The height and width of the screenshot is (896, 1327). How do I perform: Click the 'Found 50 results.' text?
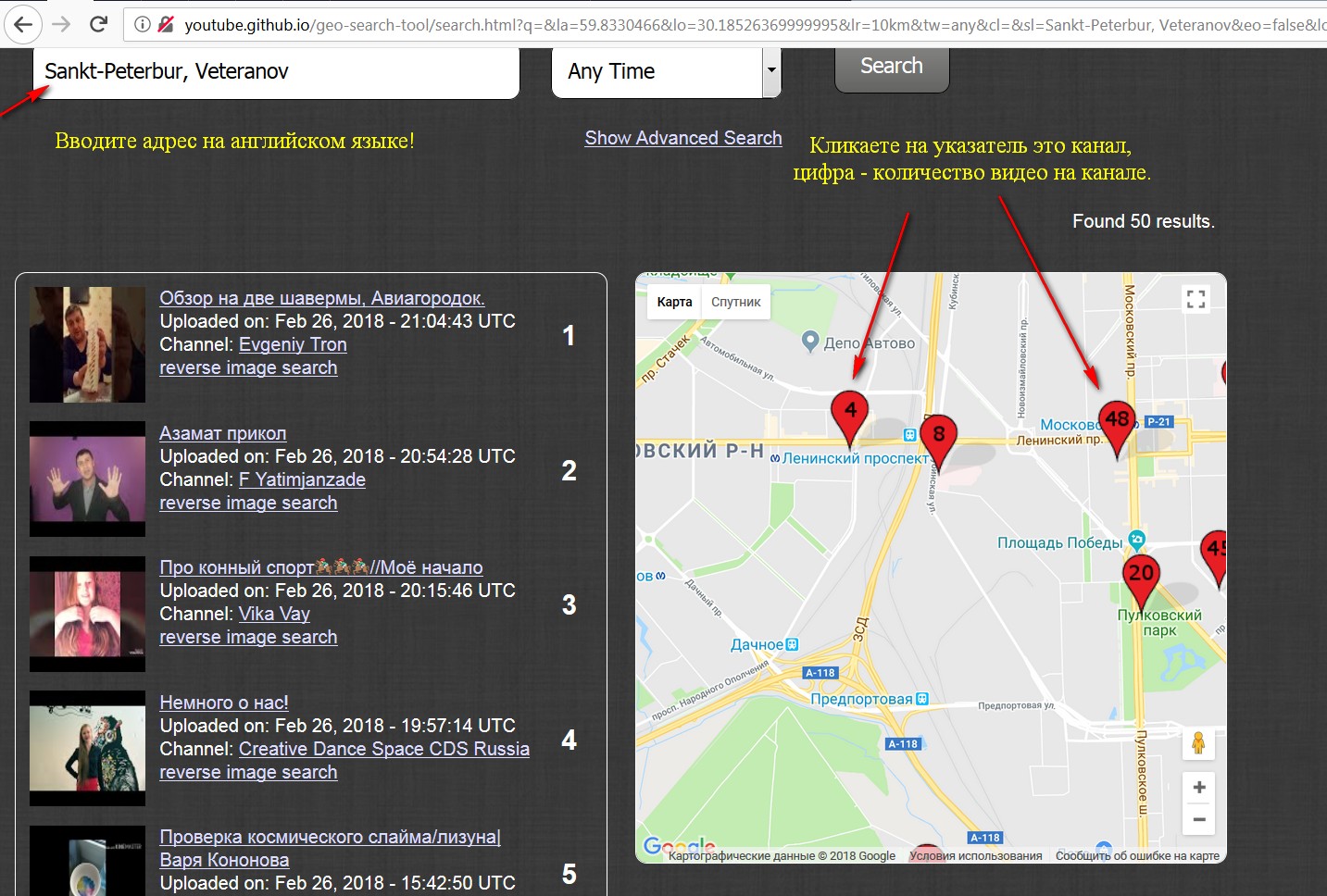click(x=1144, y=221)
